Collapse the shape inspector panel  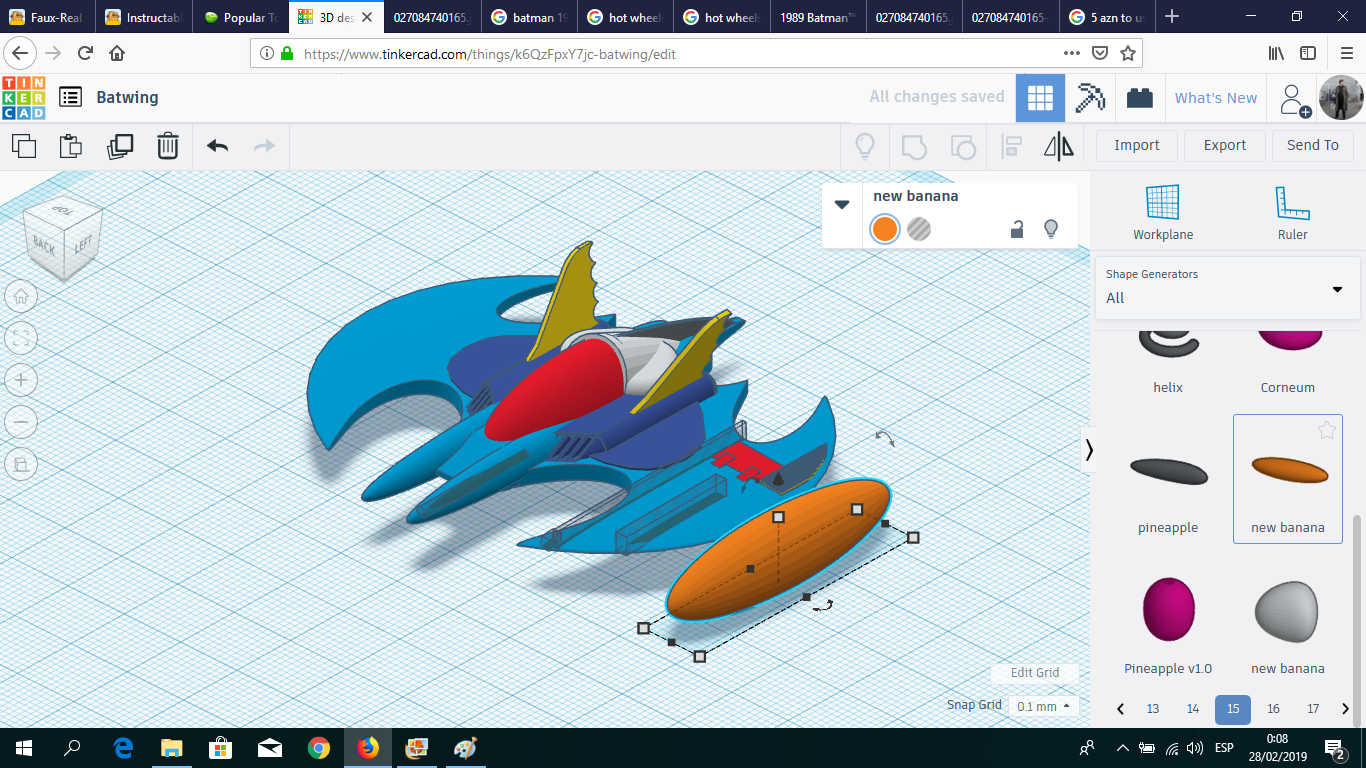(841, 204)
